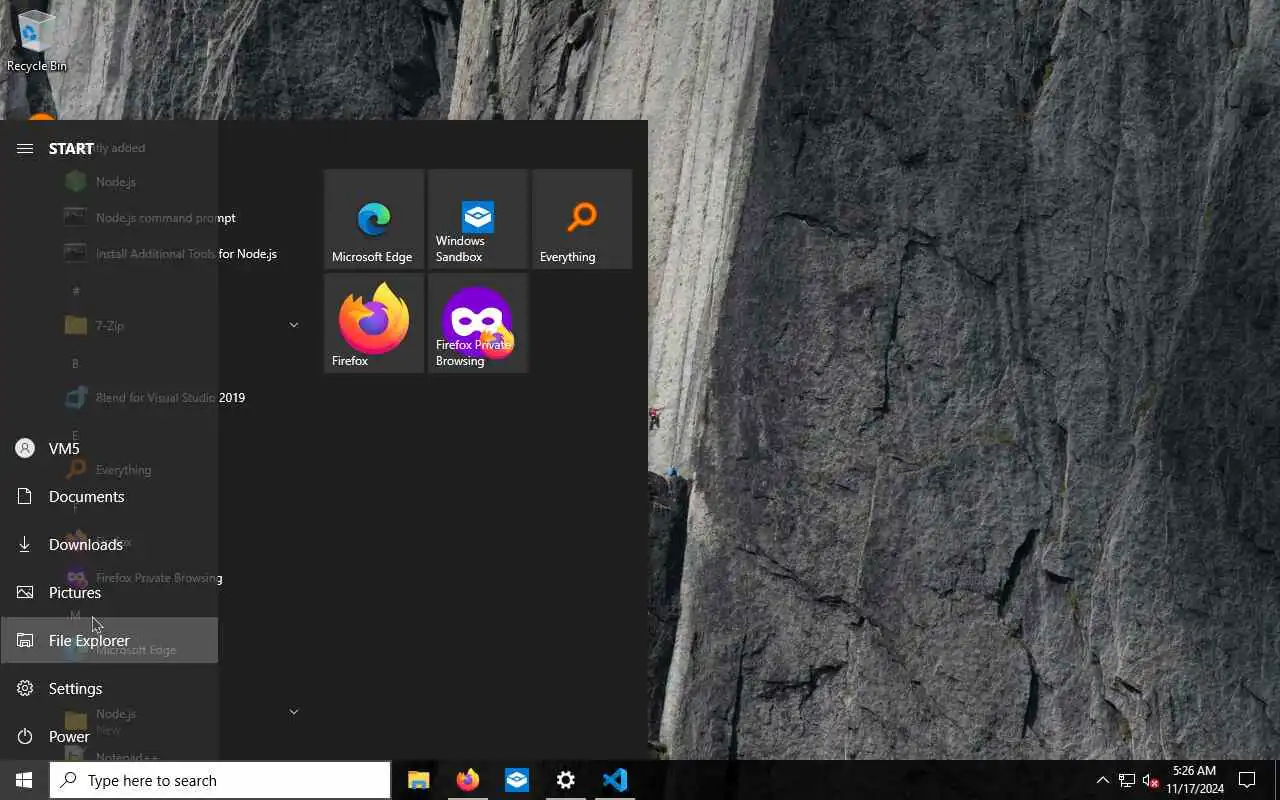Launch the Firefox tile
1280x800 pixels.
[x=374, y=323]
